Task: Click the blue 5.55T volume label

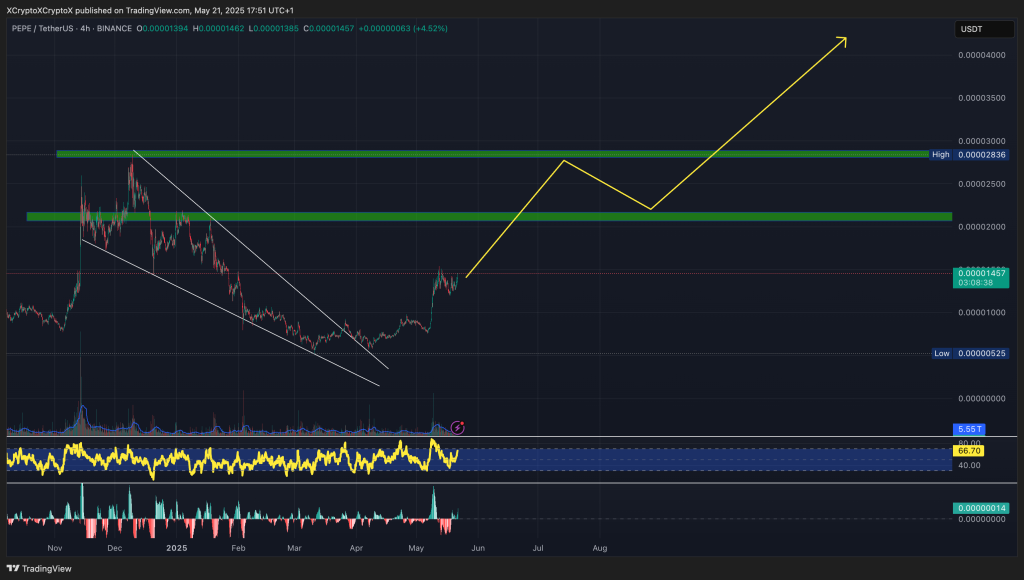Action: pos(970,429)
